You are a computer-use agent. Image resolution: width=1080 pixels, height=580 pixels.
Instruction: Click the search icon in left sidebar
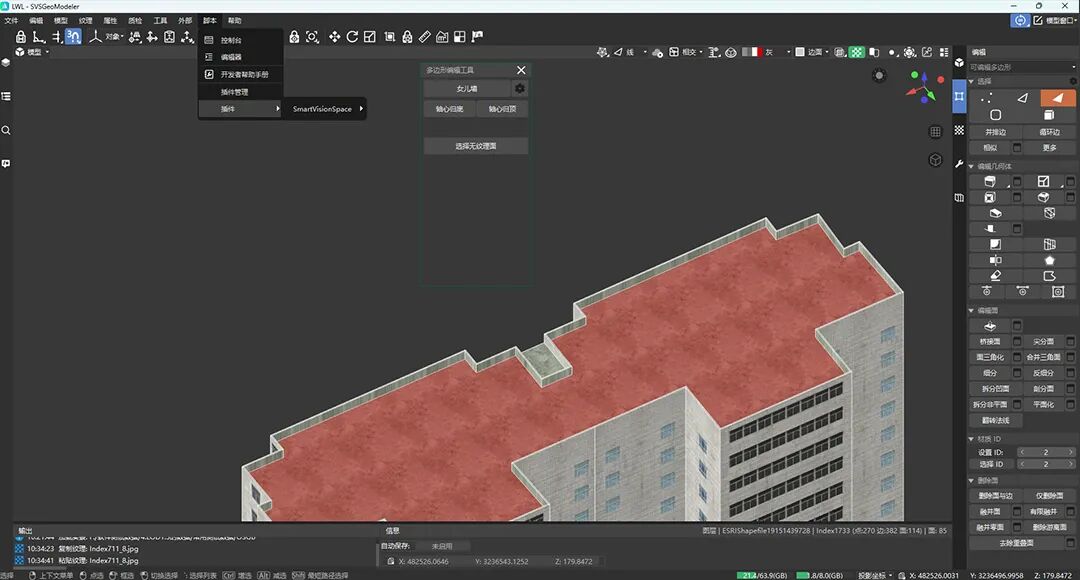(x=6, y=130)
